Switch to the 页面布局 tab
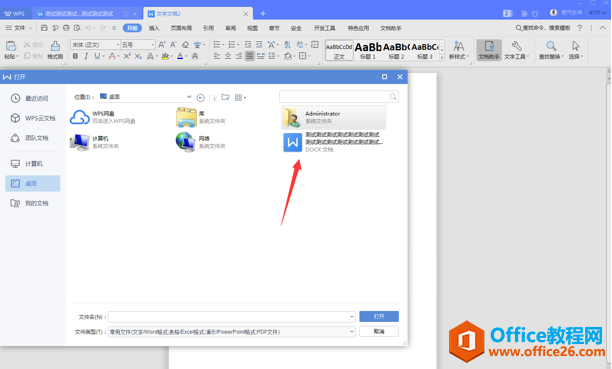This screenshot has width=612, height=369. [x=181, y=28]
